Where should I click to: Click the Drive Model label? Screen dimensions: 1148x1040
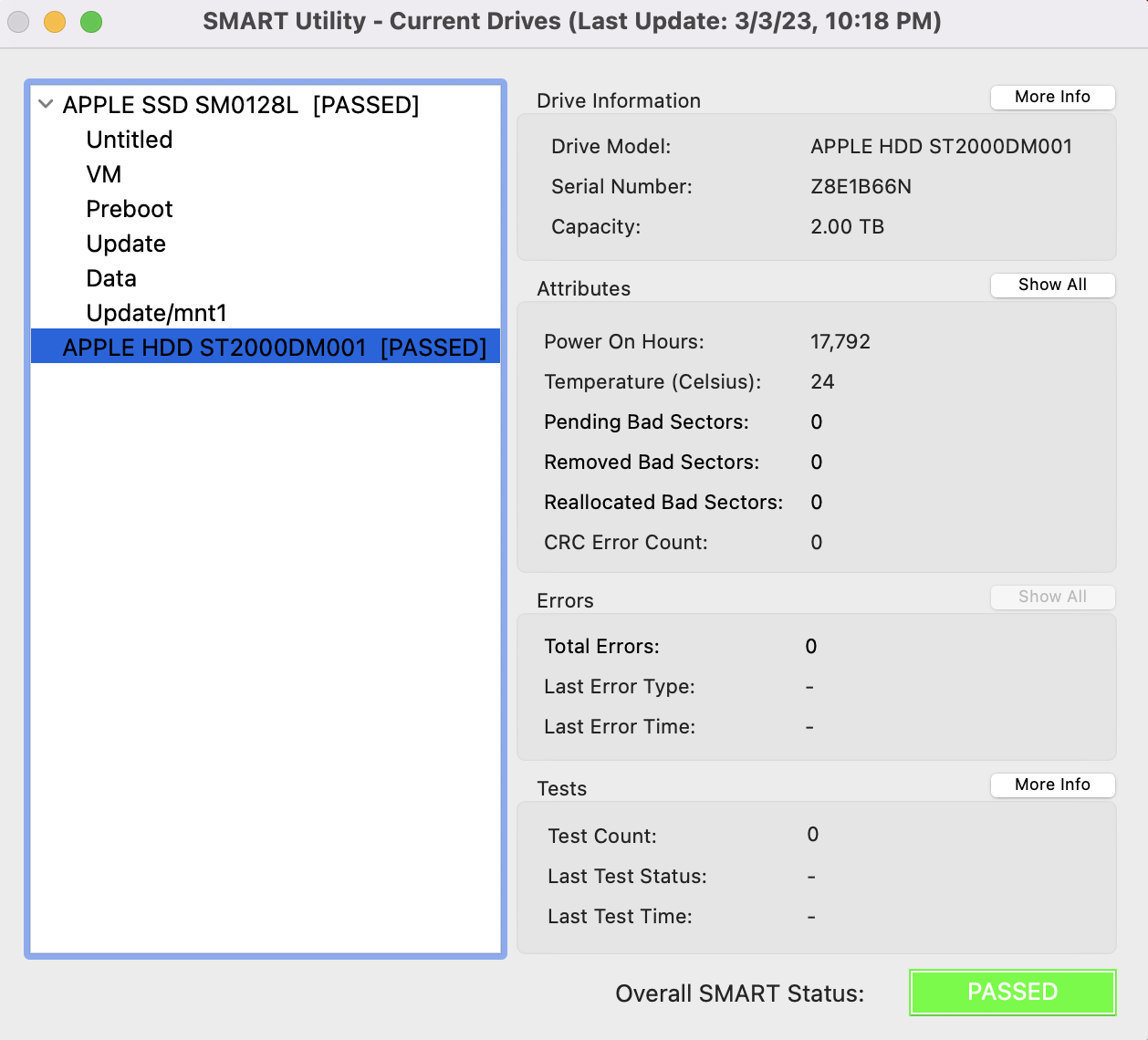click(x=611, y=146)
